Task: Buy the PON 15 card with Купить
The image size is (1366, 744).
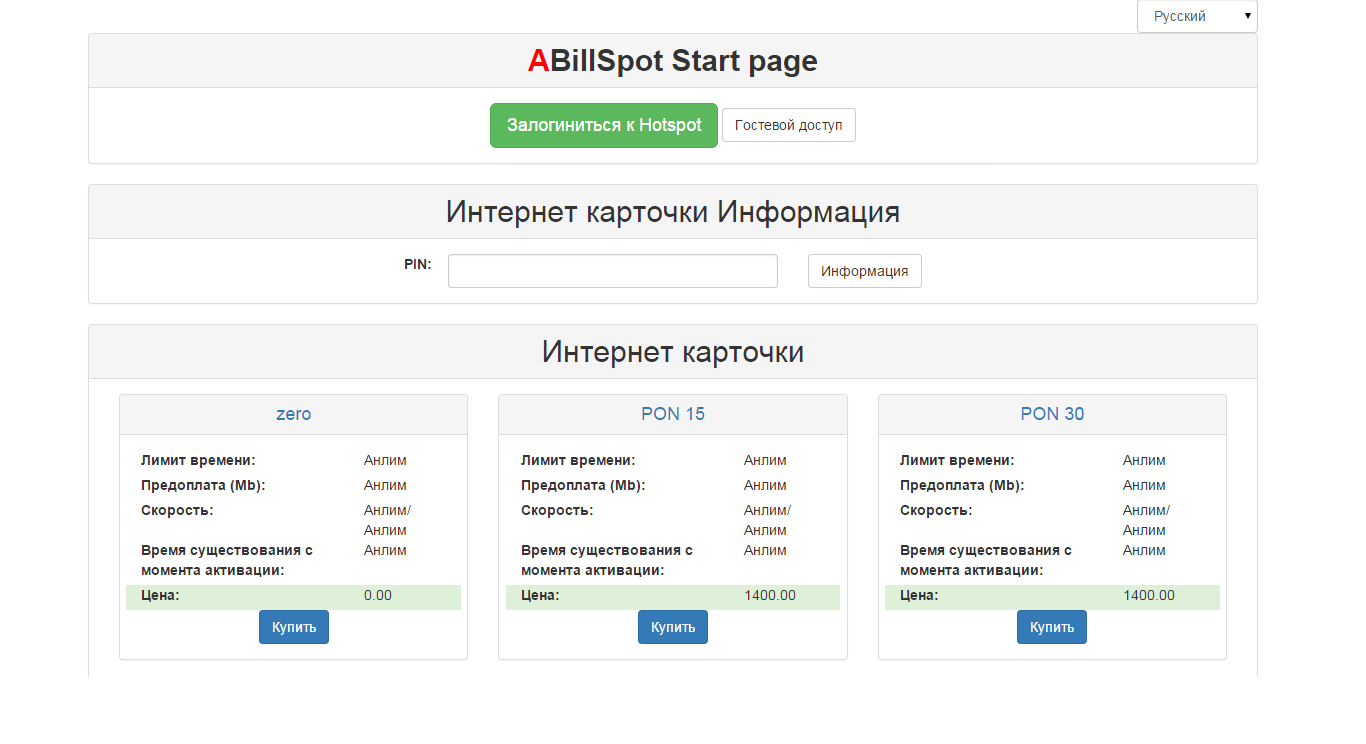Action: pos(673,627)
